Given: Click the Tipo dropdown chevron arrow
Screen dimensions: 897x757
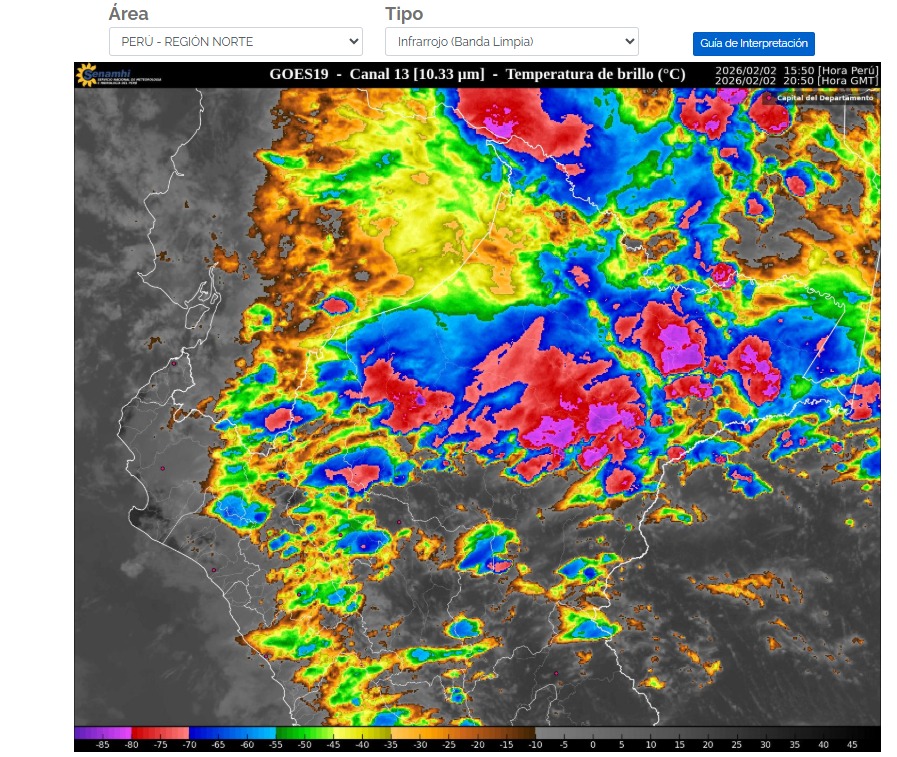Looking at the screenshot, I should coord(629,42).
